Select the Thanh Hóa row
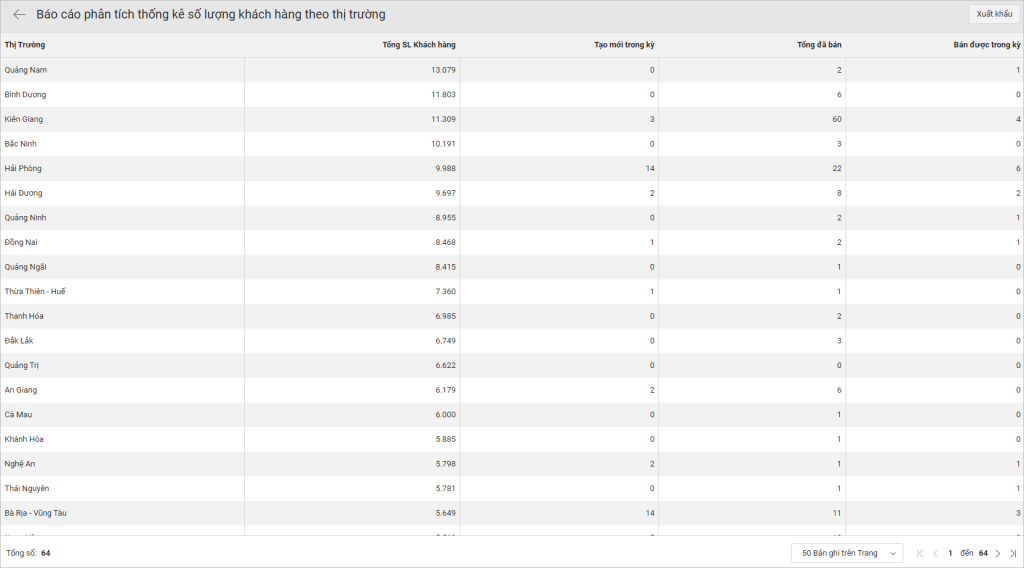The width and height of the screenshot is (1024, 568). (x=512, y=316)
